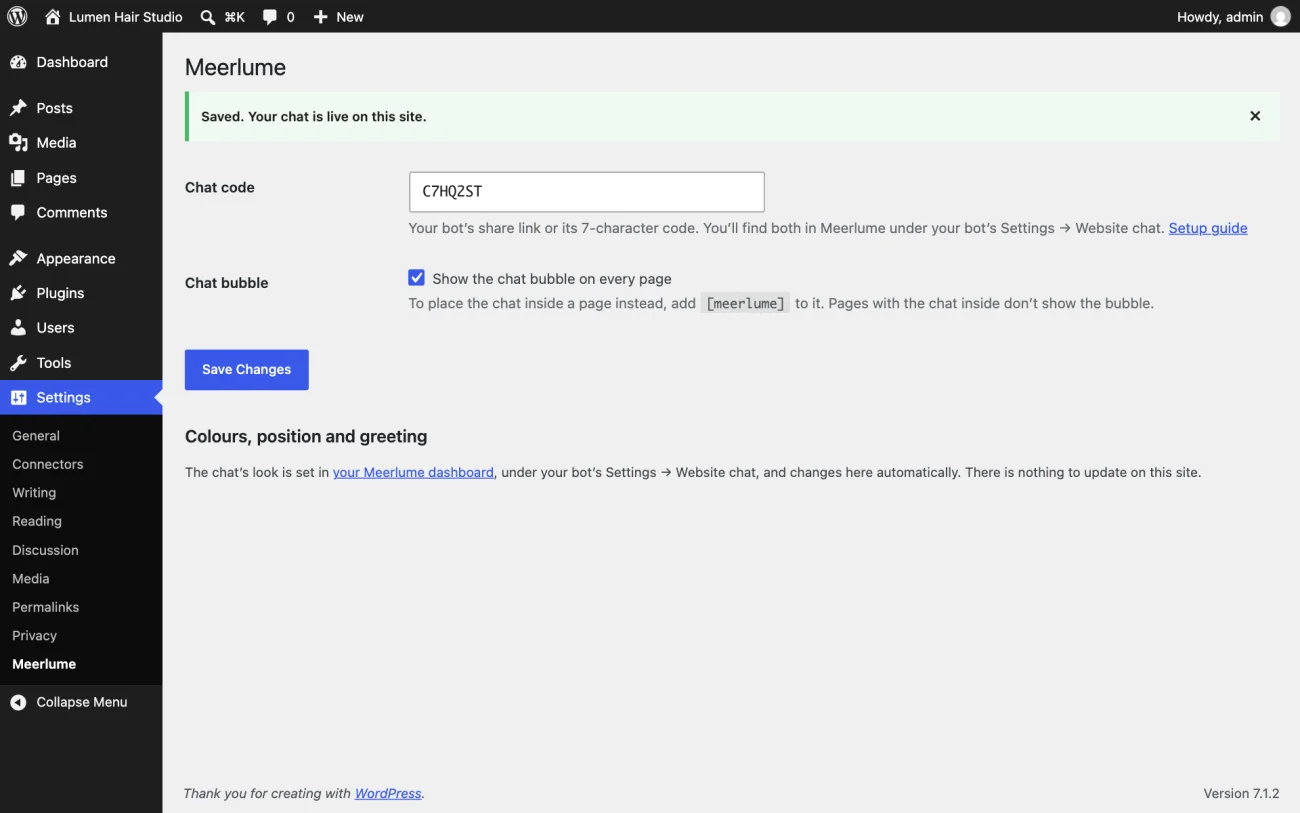The width and height of the screenshot is (1300, 813).
Task: Click Colours, position and greeting heading
Action: (306, 436)
